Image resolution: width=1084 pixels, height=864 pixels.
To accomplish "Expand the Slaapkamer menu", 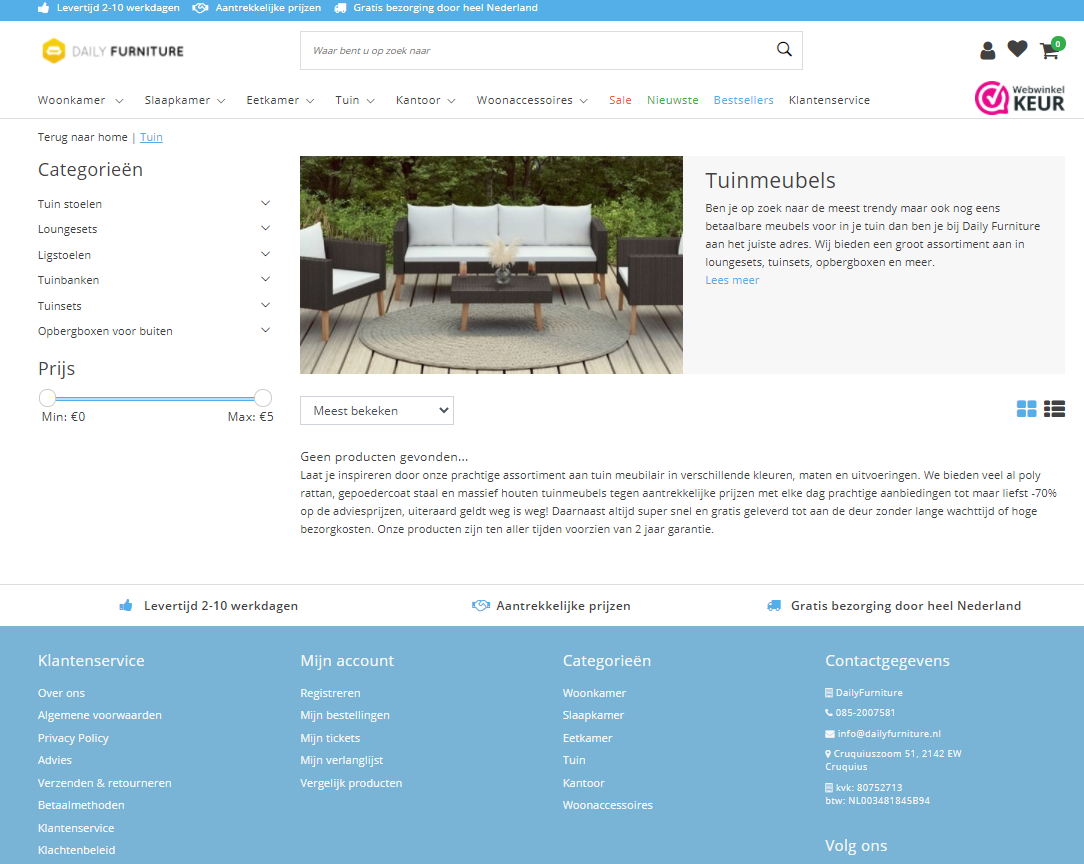I will click(x=185, y=100).
